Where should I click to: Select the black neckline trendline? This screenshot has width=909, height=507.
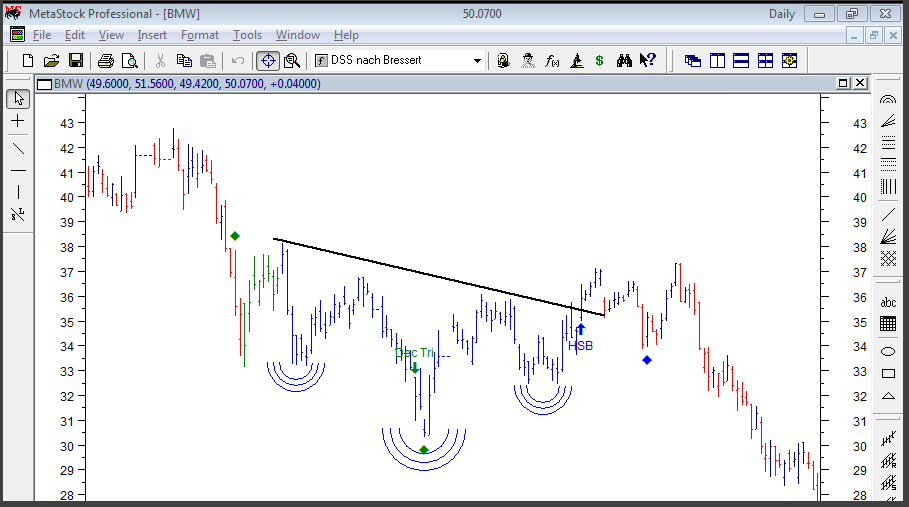click(x=439, y=277)
